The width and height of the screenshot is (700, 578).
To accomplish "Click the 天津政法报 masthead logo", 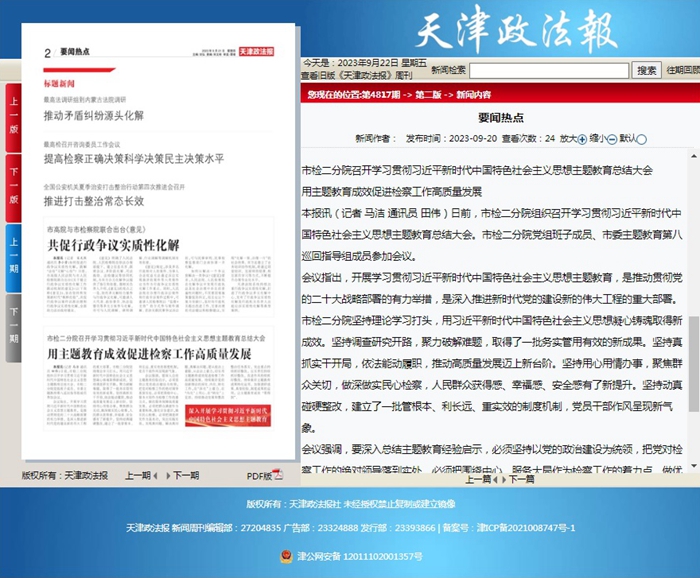I will coord(517,29).
